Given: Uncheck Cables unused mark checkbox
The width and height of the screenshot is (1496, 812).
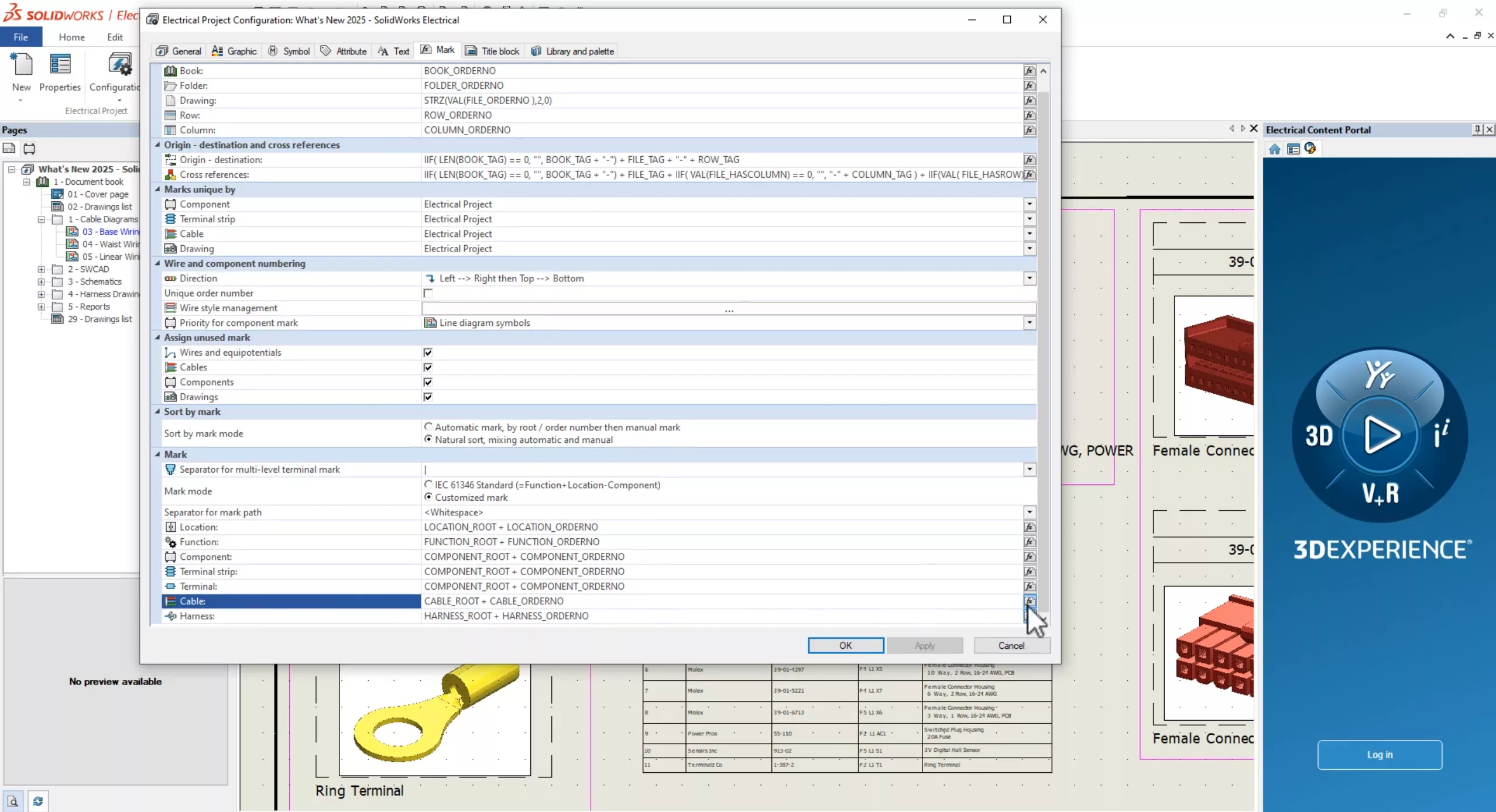Looking at the screenshot, I should (x=428, y=367).
